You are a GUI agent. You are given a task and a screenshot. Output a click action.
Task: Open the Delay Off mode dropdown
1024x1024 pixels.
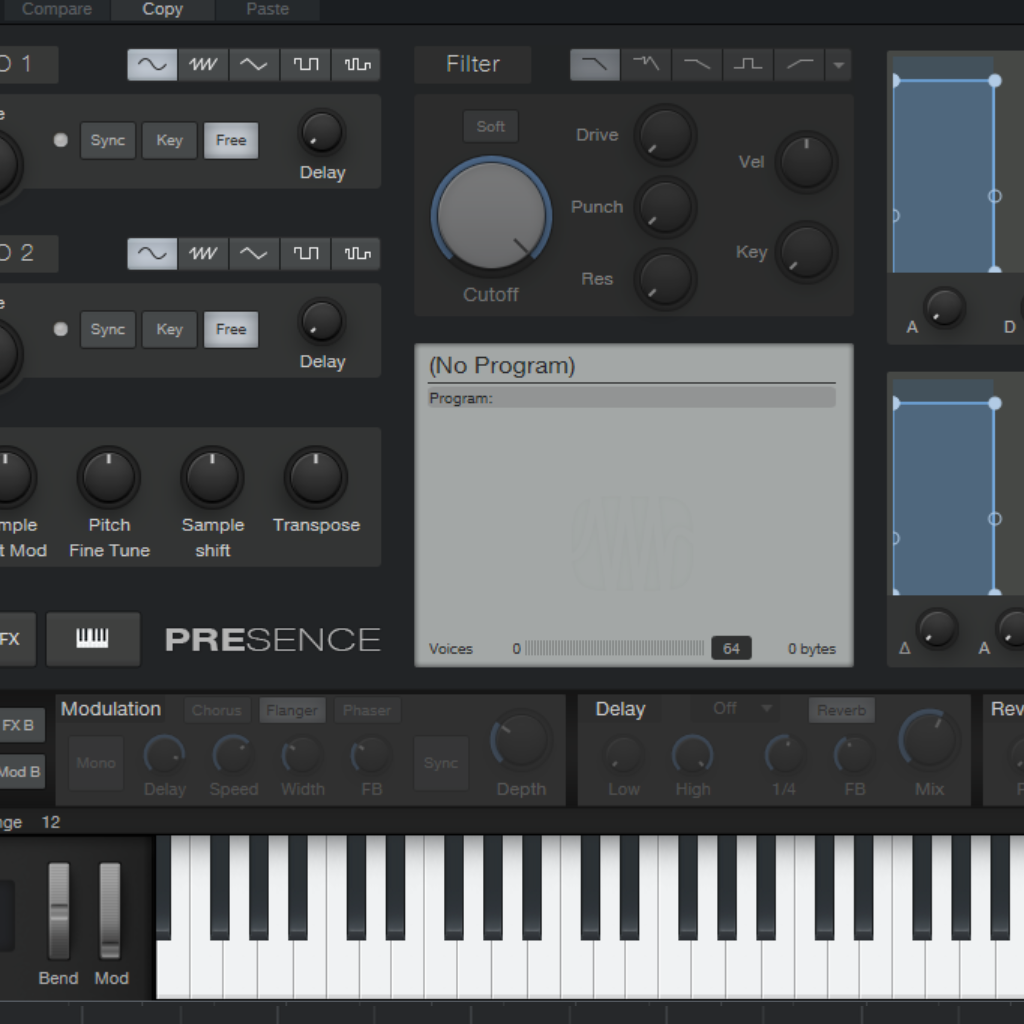click(x=735, y=709)
